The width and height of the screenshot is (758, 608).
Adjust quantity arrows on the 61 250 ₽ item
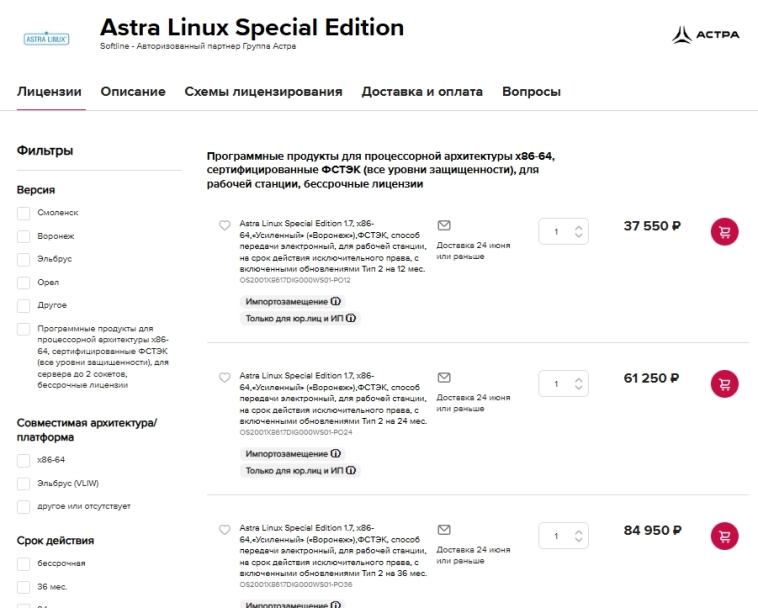(576, 383)
